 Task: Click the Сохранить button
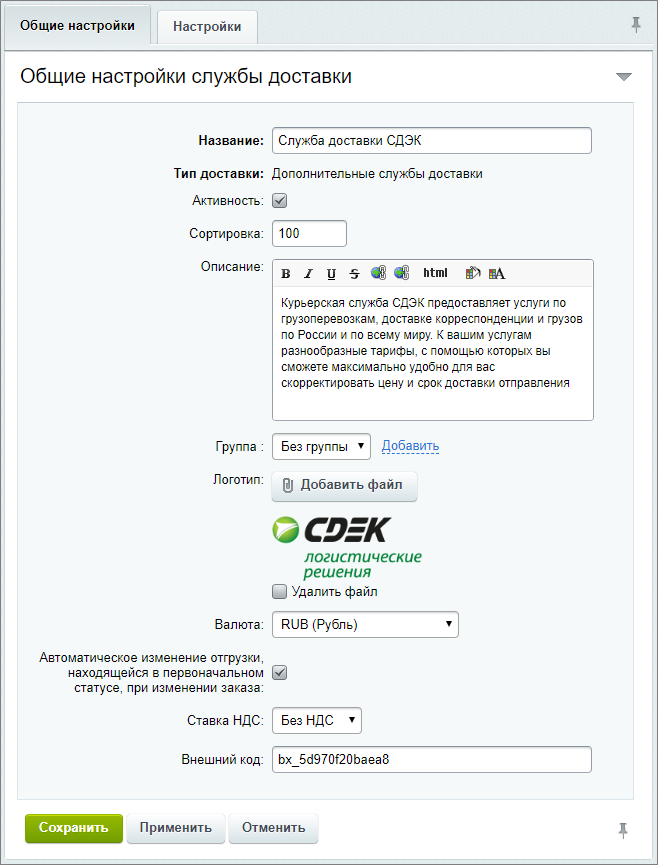click(x=73, y=828)
